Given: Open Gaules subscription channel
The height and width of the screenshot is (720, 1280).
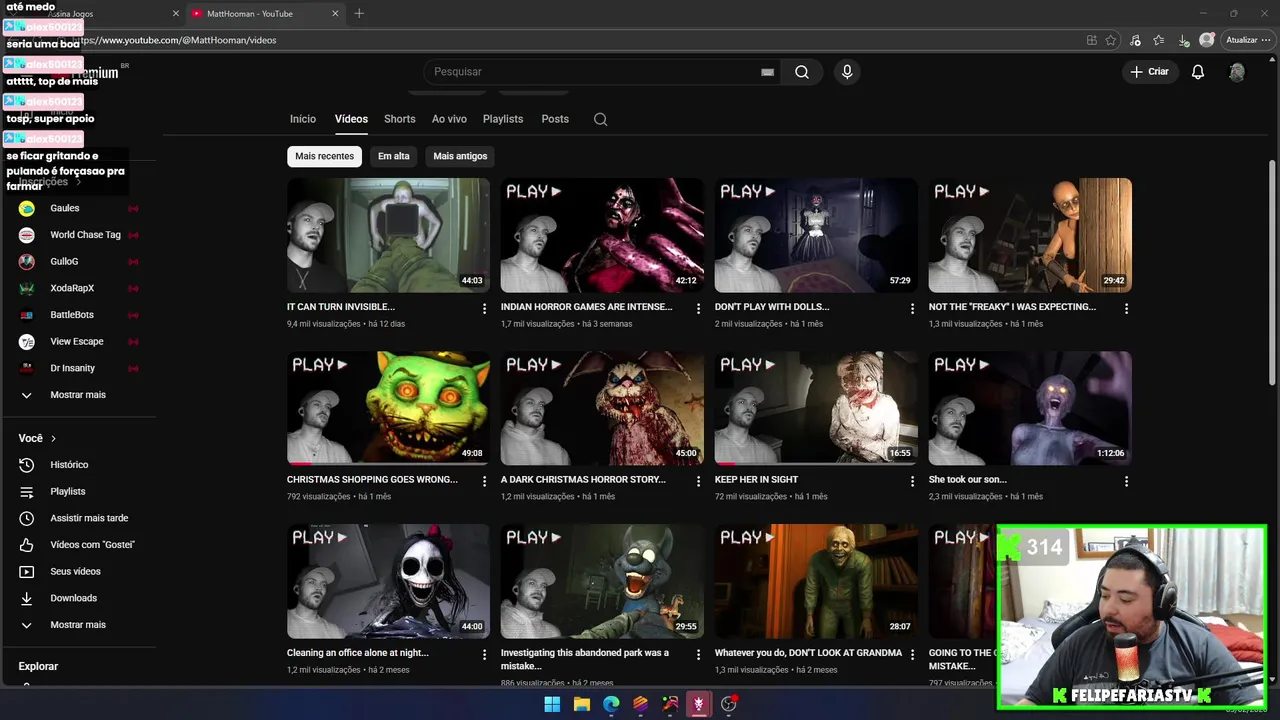Looking at the screenshot, I should click(78, 208).
